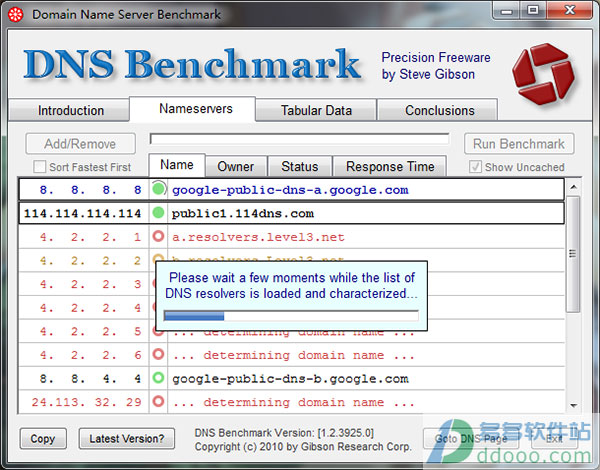
Task: Select row public1.114dns.com
Action: (292, 213)
